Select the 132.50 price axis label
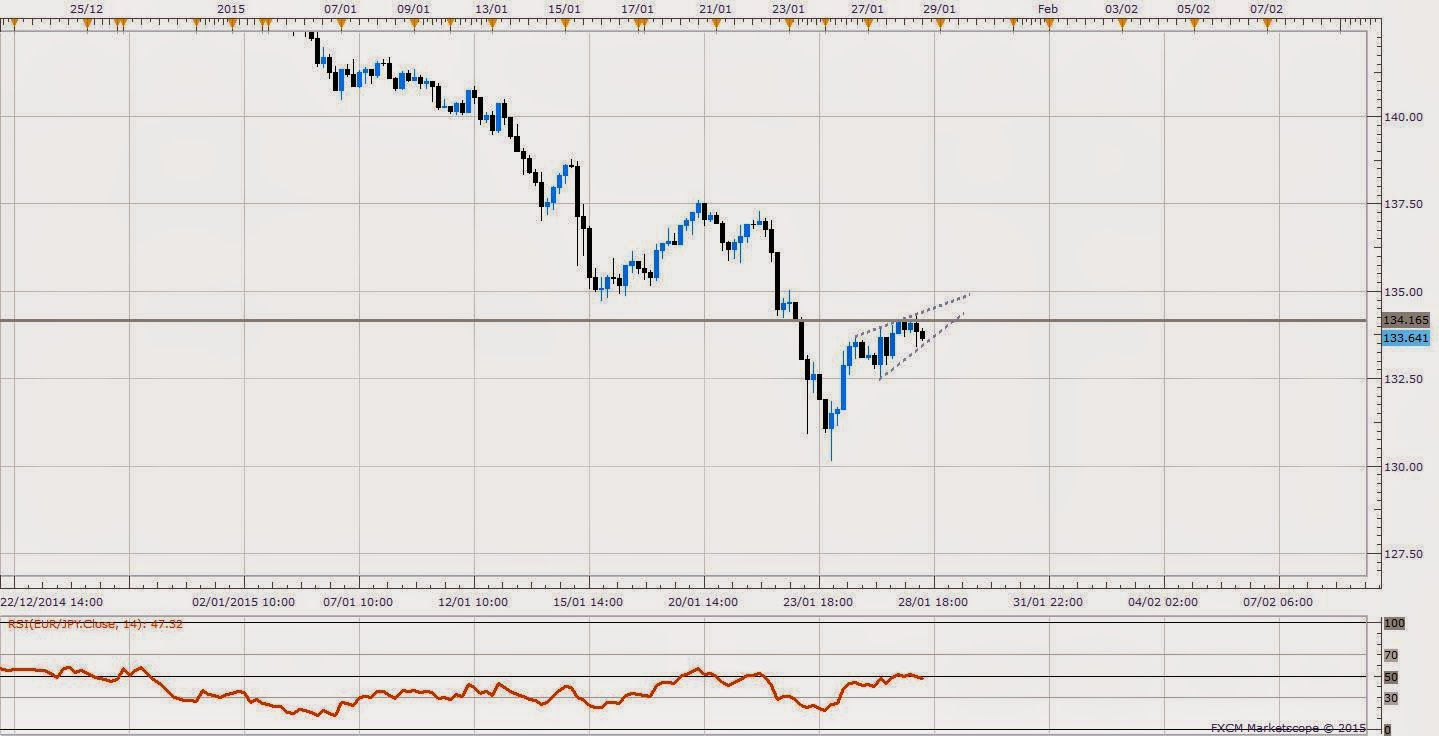 [x=1405, y=379]
